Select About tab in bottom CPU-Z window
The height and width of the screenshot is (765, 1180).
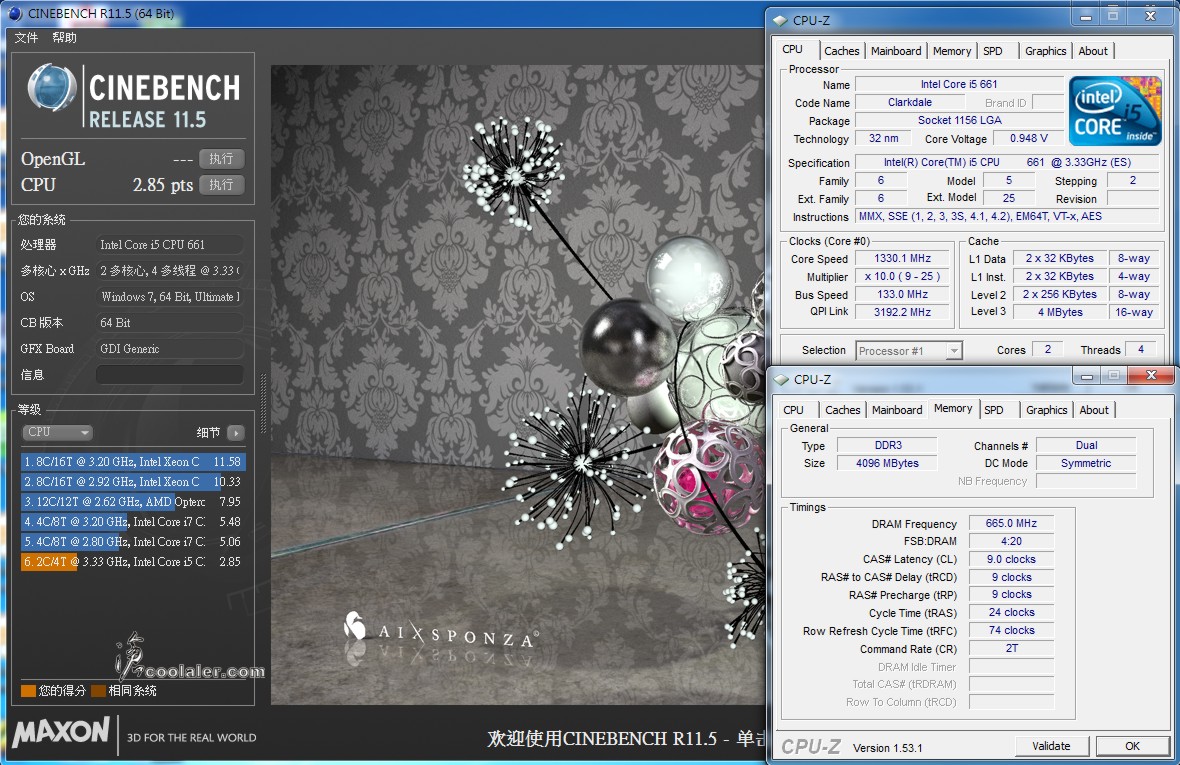pyautogui.click(x=1093, y=410)
